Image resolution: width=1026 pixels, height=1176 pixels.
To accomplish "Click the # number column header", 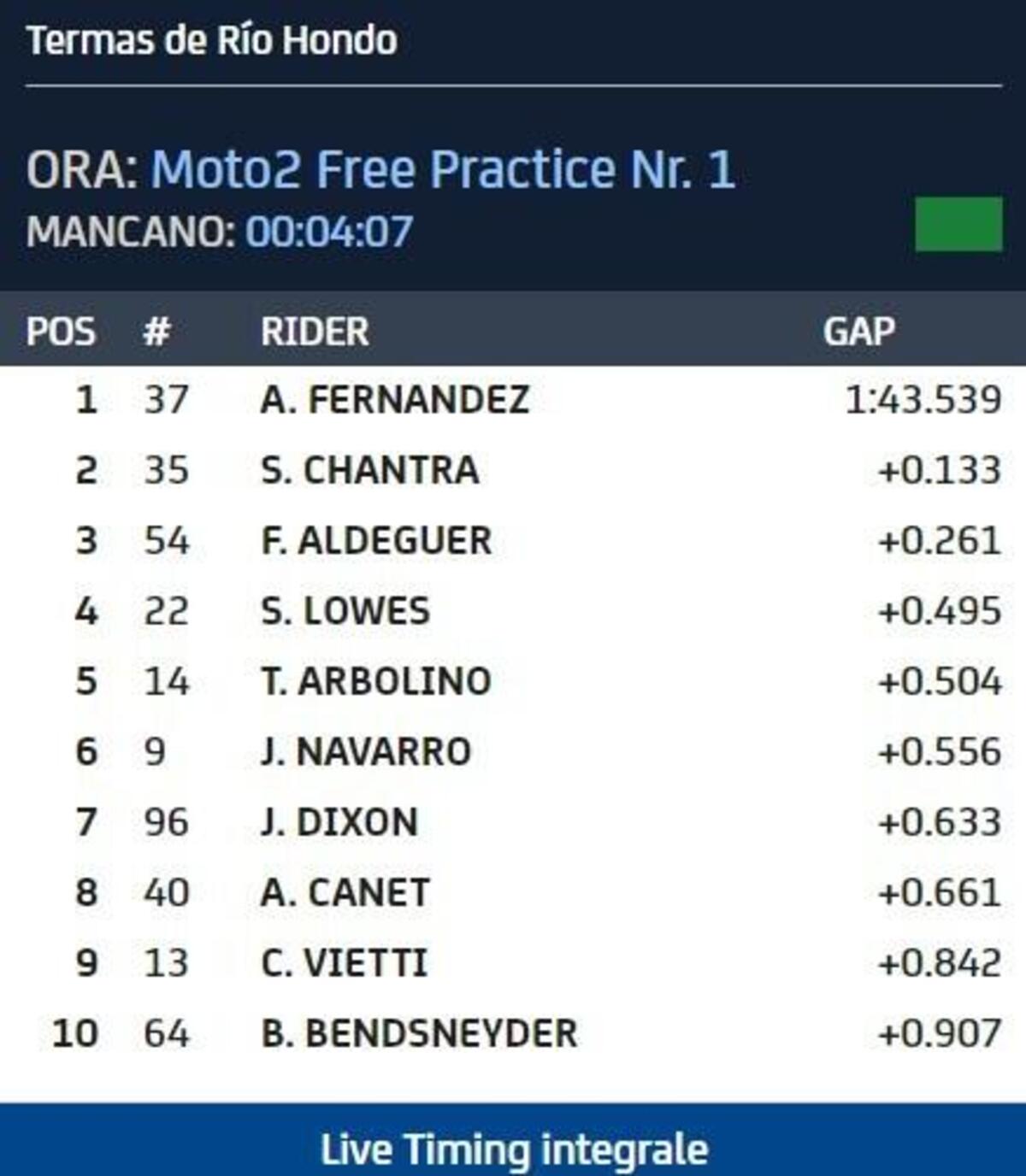I will point(156,332).
